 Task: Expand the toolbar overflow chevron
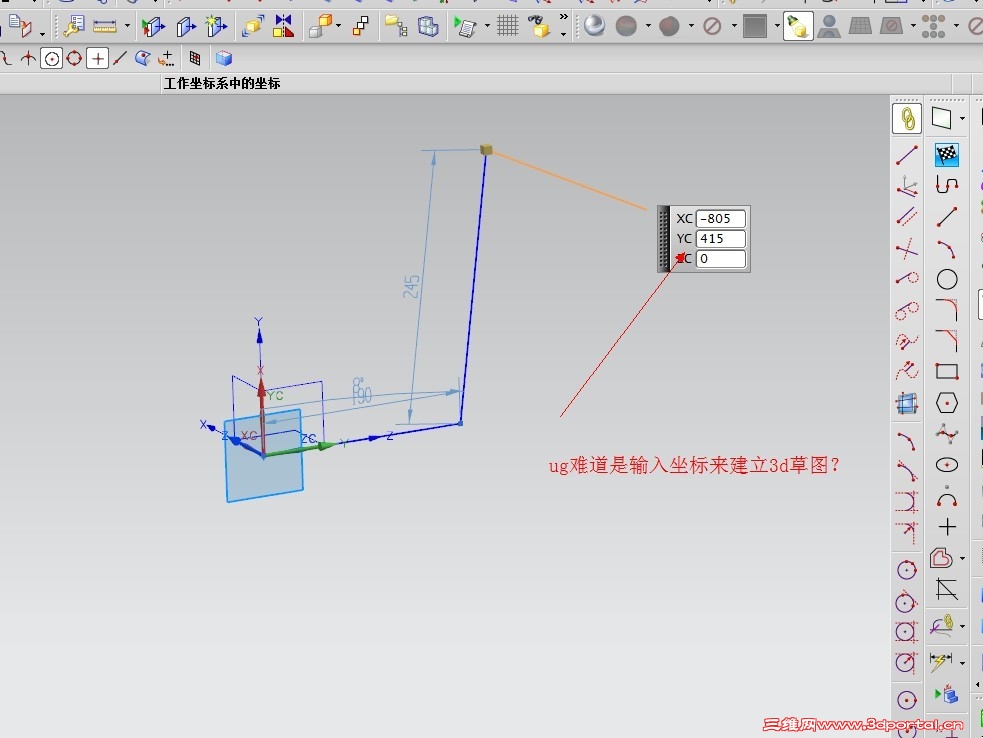coord(564,17)
